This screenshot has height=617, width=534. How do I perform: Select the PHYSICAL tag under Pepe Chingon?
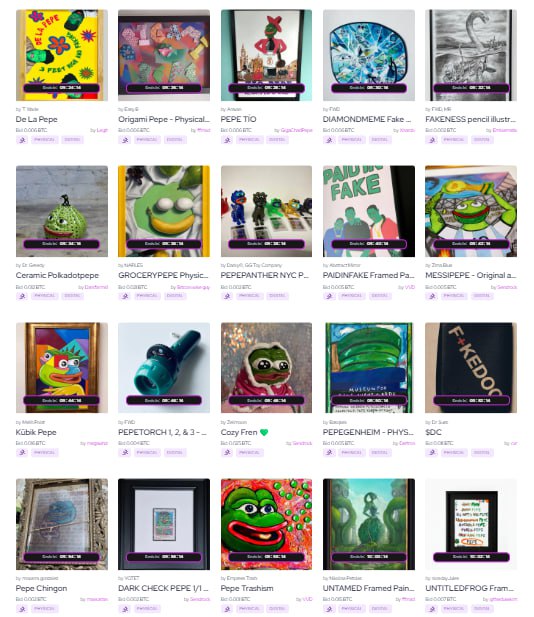point(44,609)
